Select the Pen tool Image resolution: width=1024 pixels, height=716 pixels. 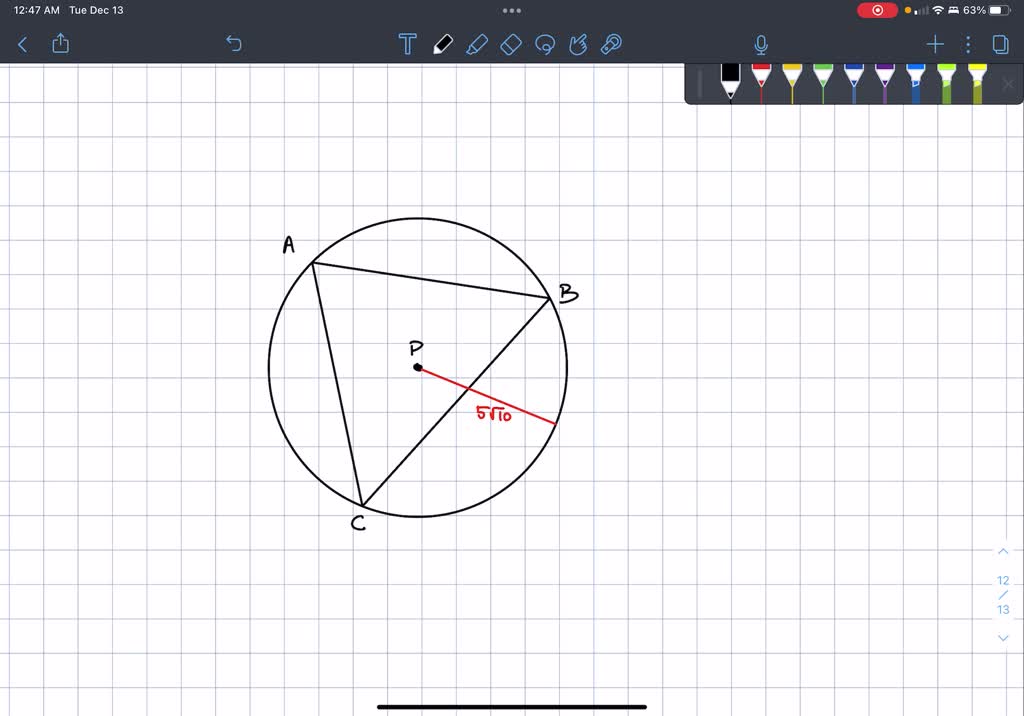[443, 44]
